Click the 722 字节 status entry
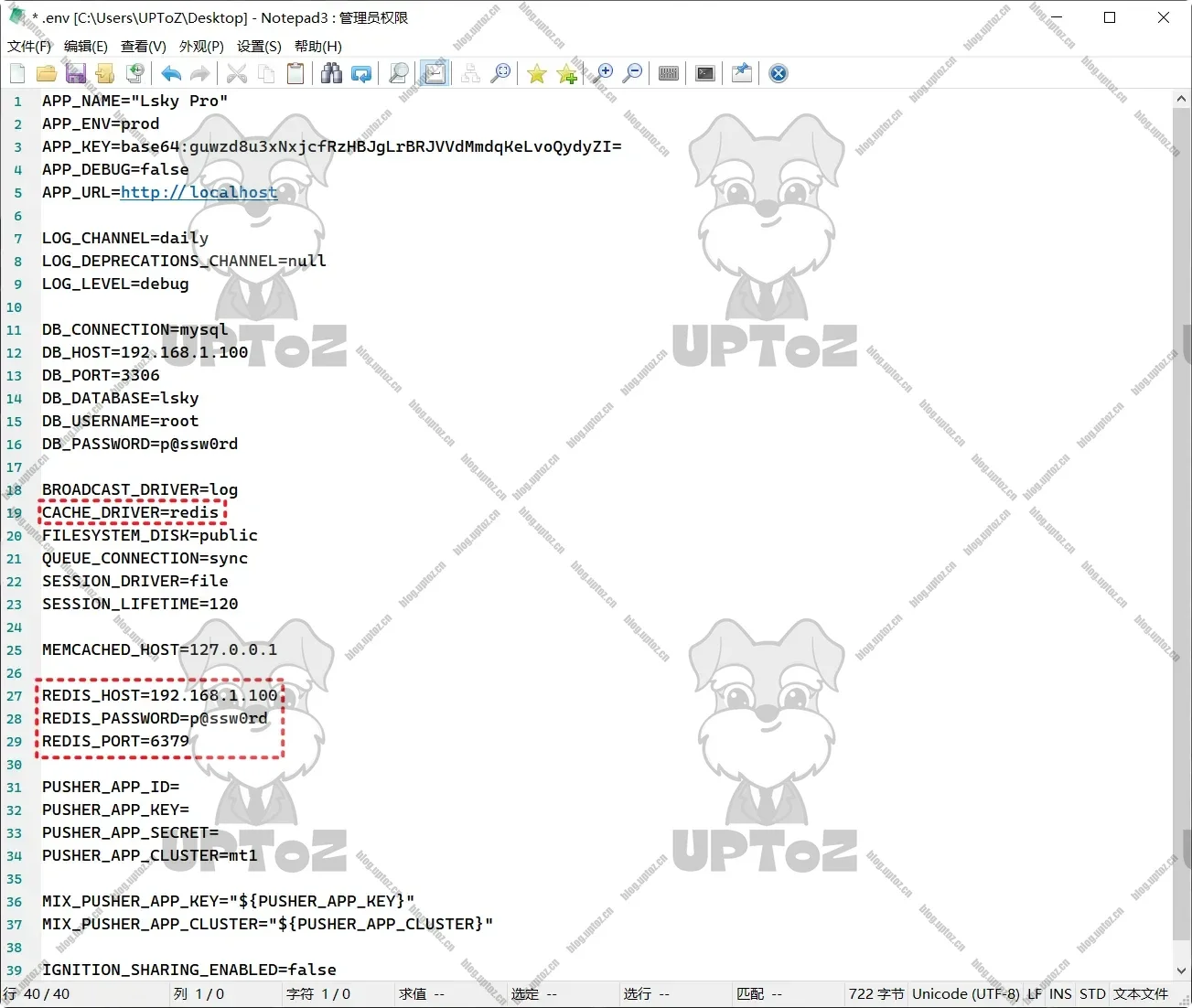The height and width of the screenshot is (1008, 1192). click(x=876, y=994)
